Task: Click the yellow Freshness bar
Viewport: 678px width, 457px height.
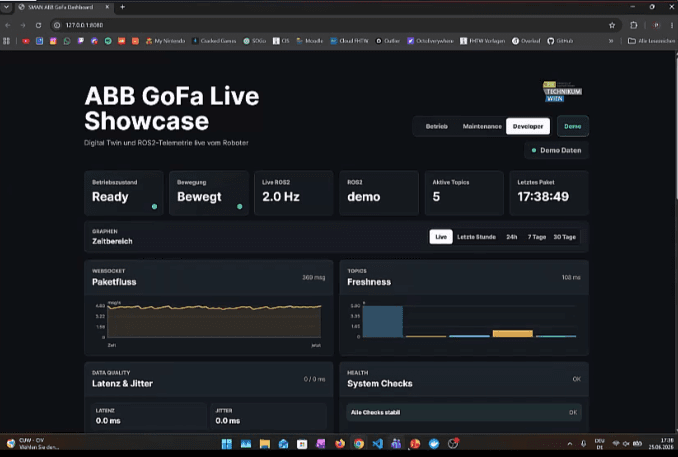Action: pos(513,333)
